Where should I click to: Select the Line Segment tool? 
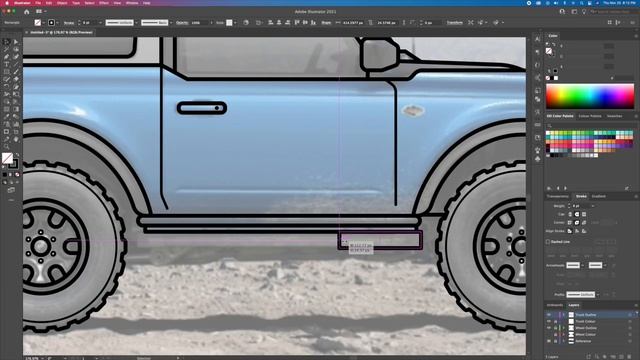click(16, 64)
